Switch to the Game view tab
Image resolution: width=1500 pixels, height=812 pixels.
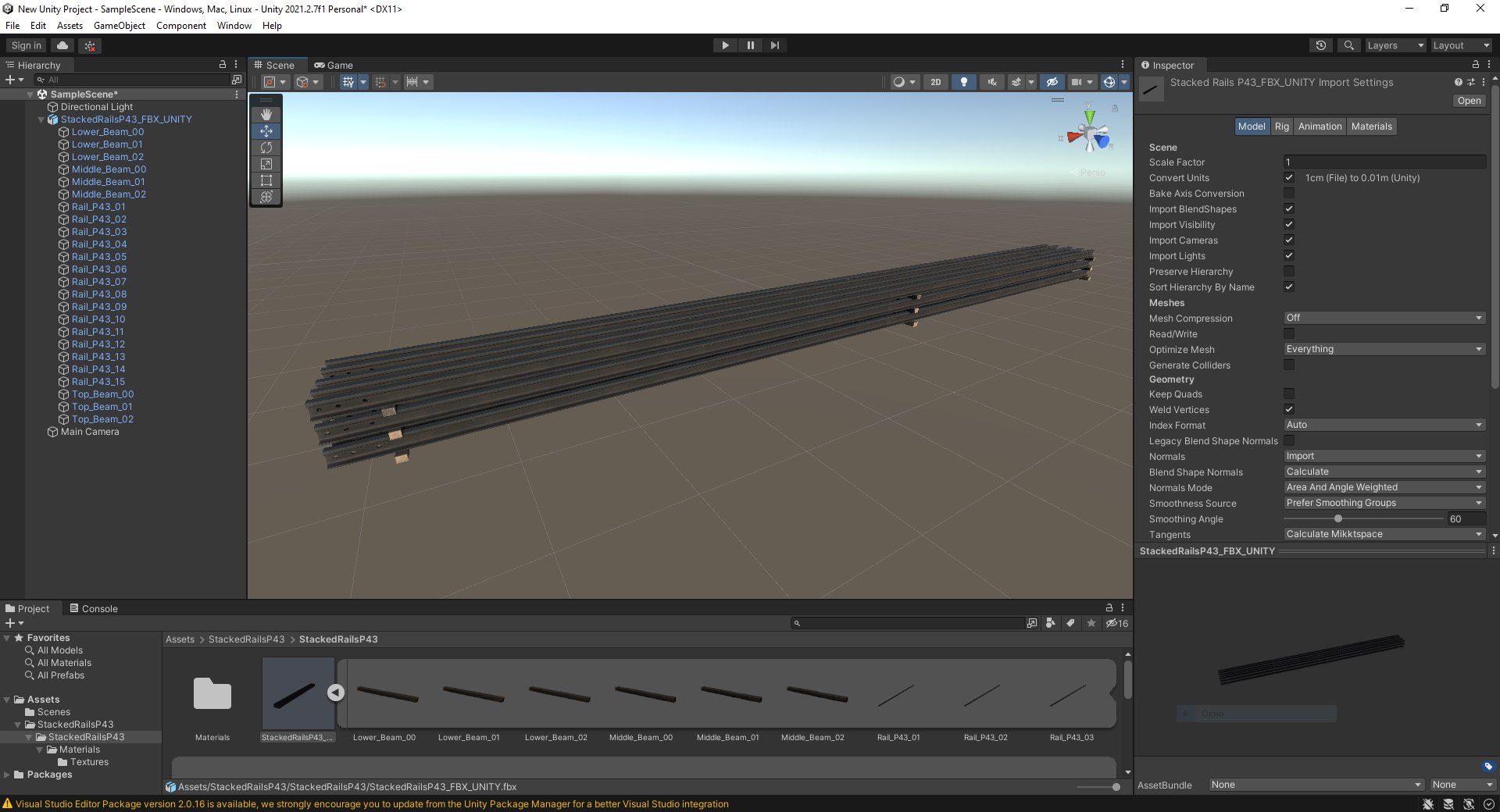pos(334,66)
